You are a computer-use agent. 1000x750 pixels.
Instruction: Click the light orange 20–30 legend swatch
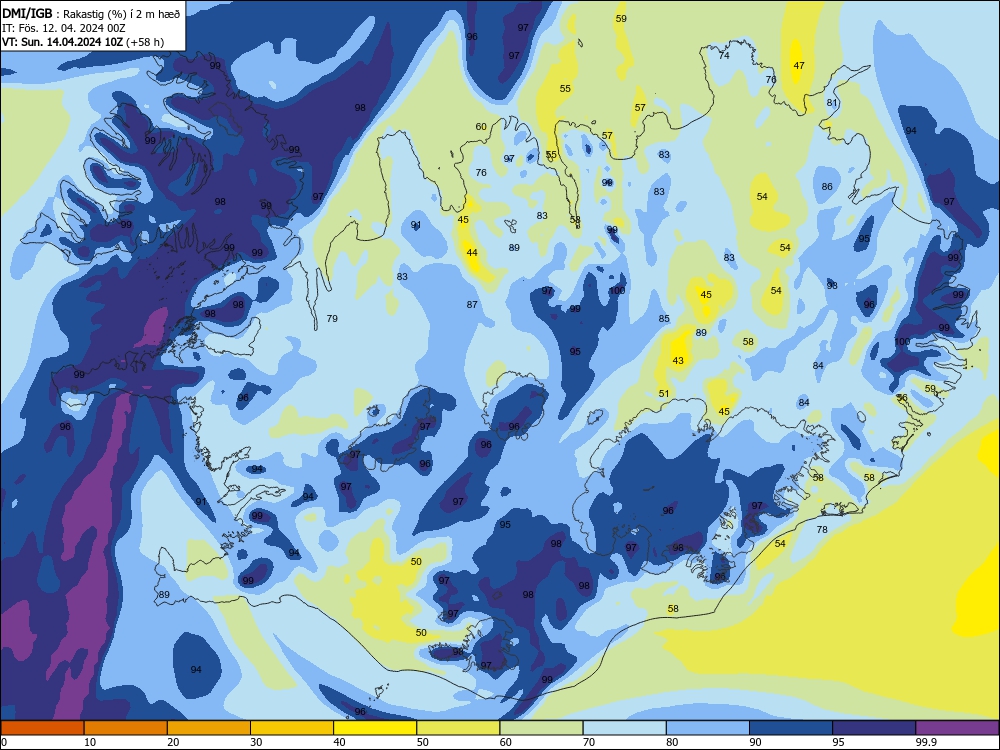pyautogui.click(x=209, y=728)
